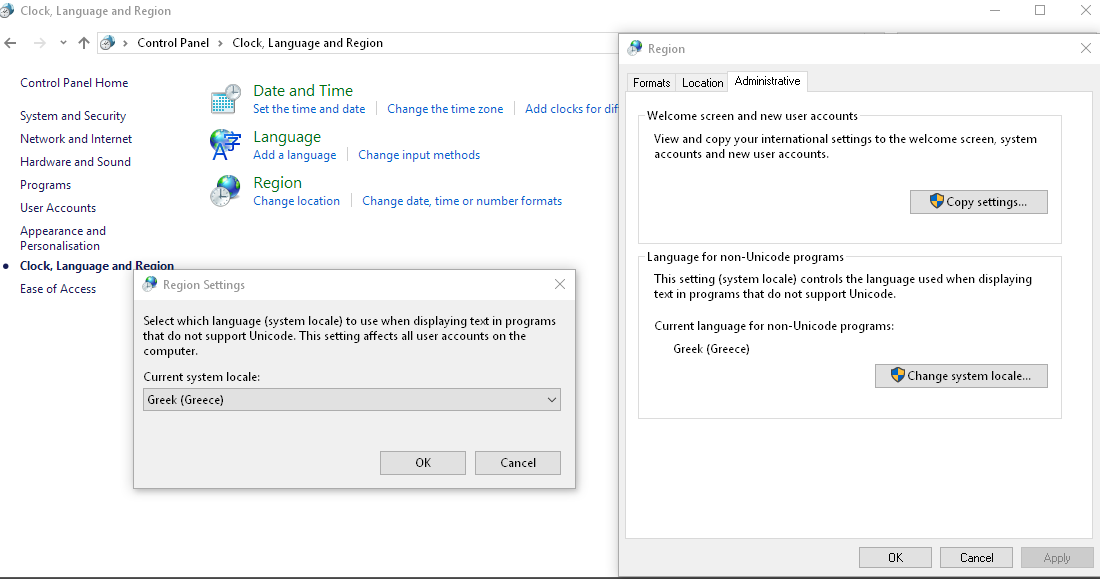Screen dimensions: 1100x579
Task: Go back with the Back arrow
Action: pos(11,43)
